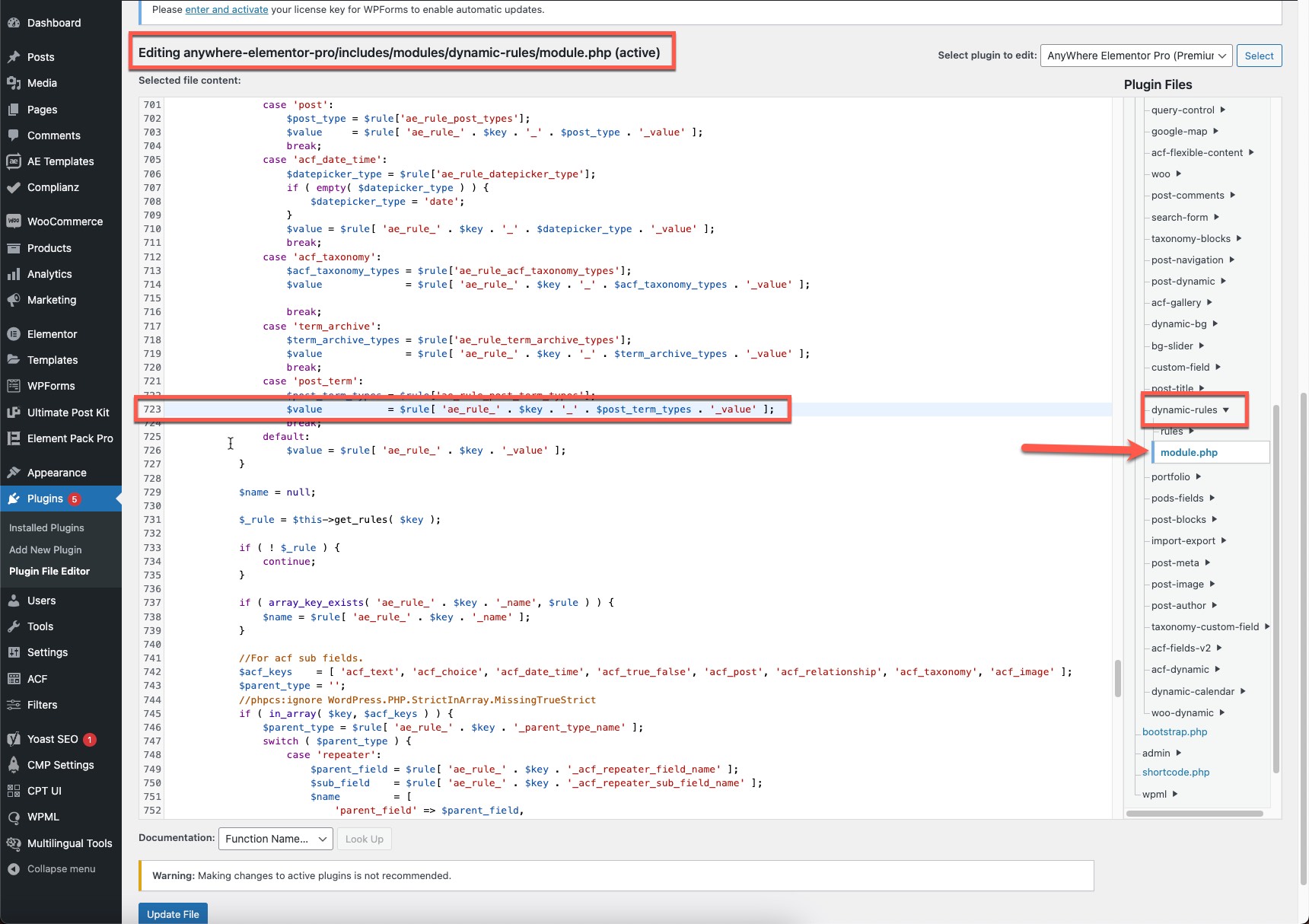
Task: Click the Products box icon
Action: click(14, 248)
